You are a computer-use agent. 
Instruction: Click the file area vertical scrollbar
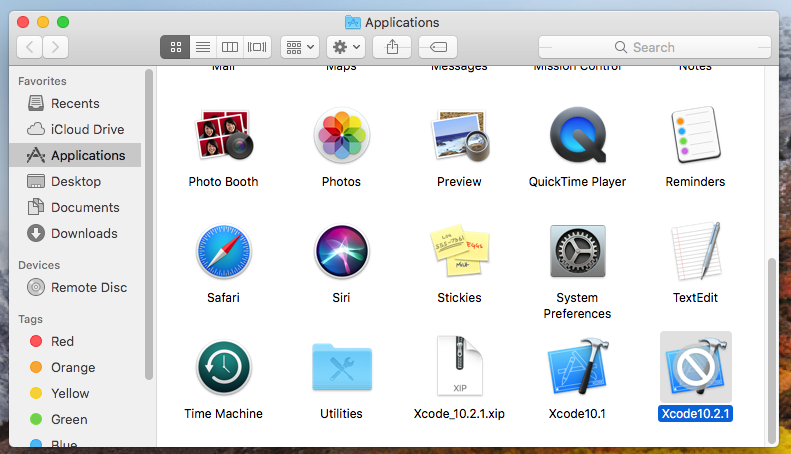(771, 351)
